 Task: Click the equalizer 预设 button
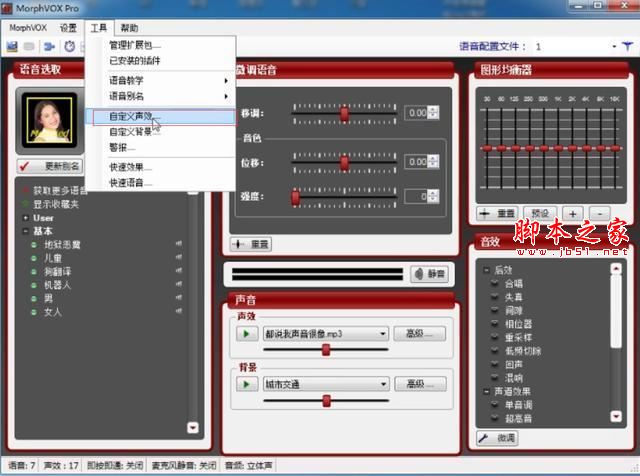[x=540, y=213]
